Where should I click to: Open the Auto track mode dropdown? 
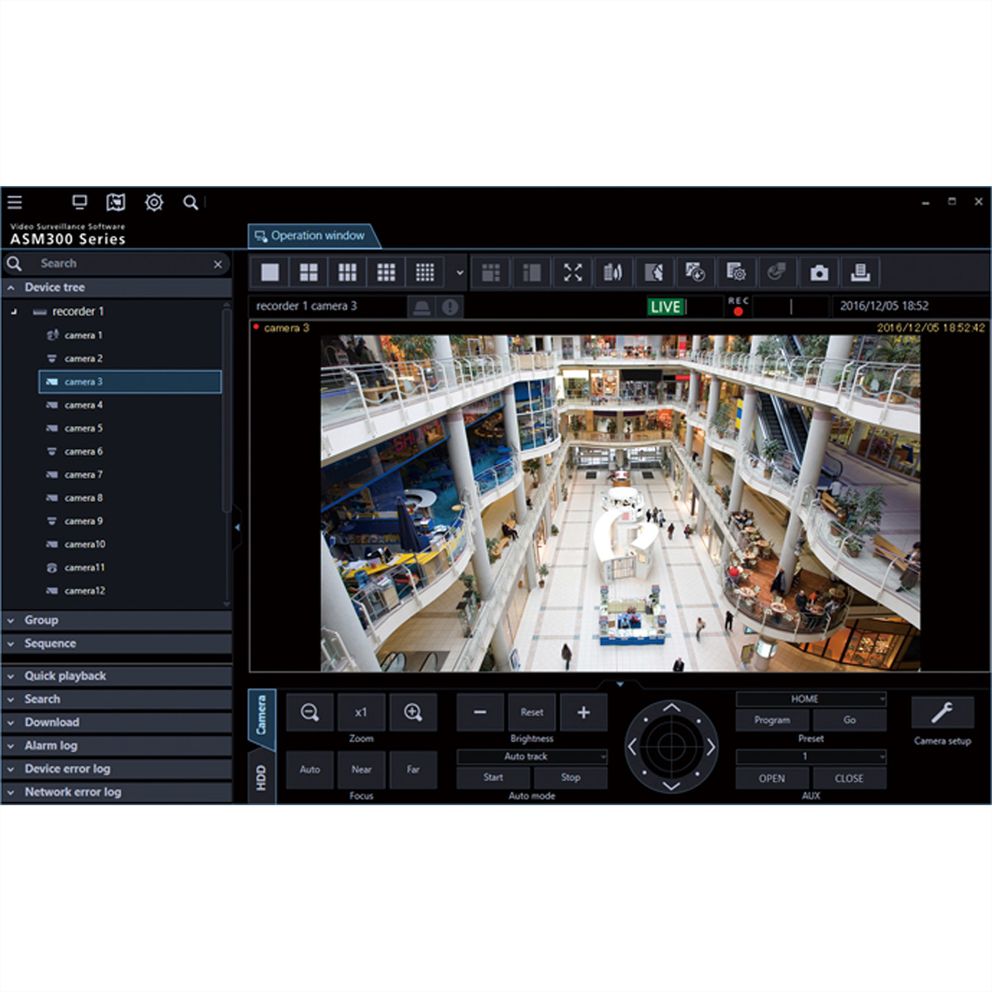tap(532, 757)
